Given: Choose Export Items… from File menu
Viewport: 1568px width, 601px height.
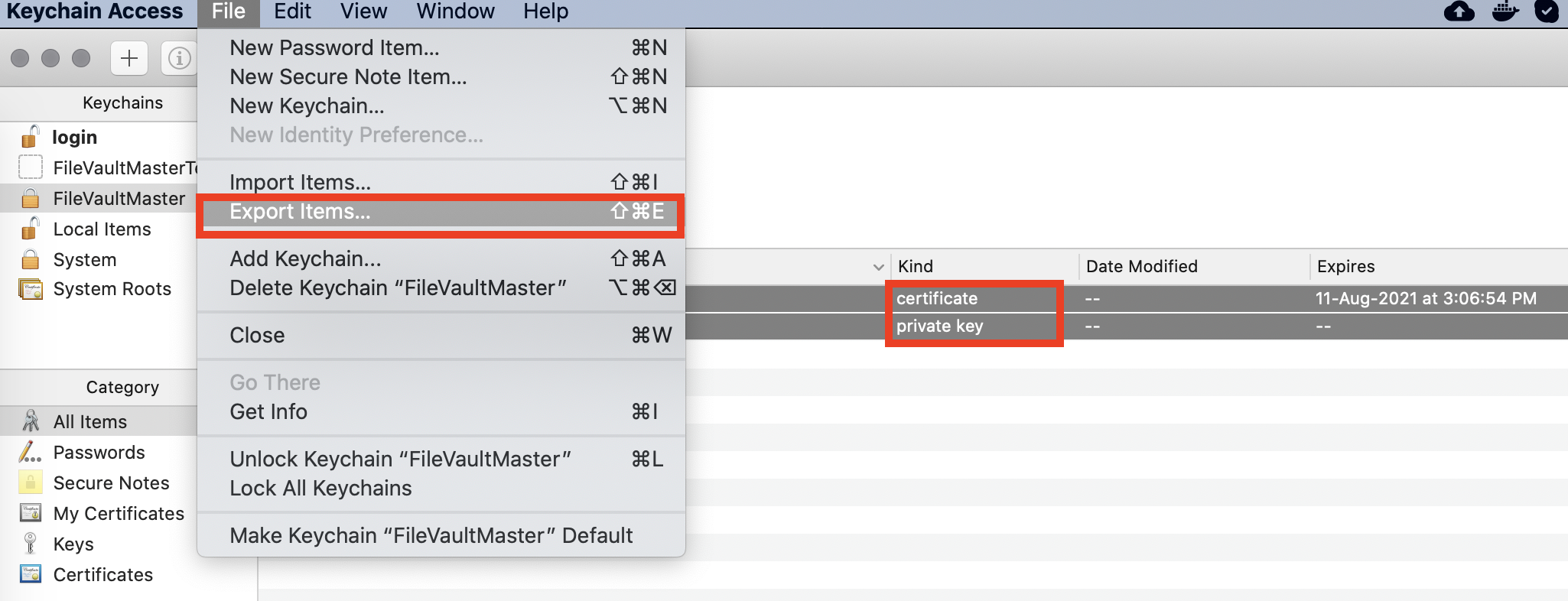Looking at the screenshot, I should [441, 212].
